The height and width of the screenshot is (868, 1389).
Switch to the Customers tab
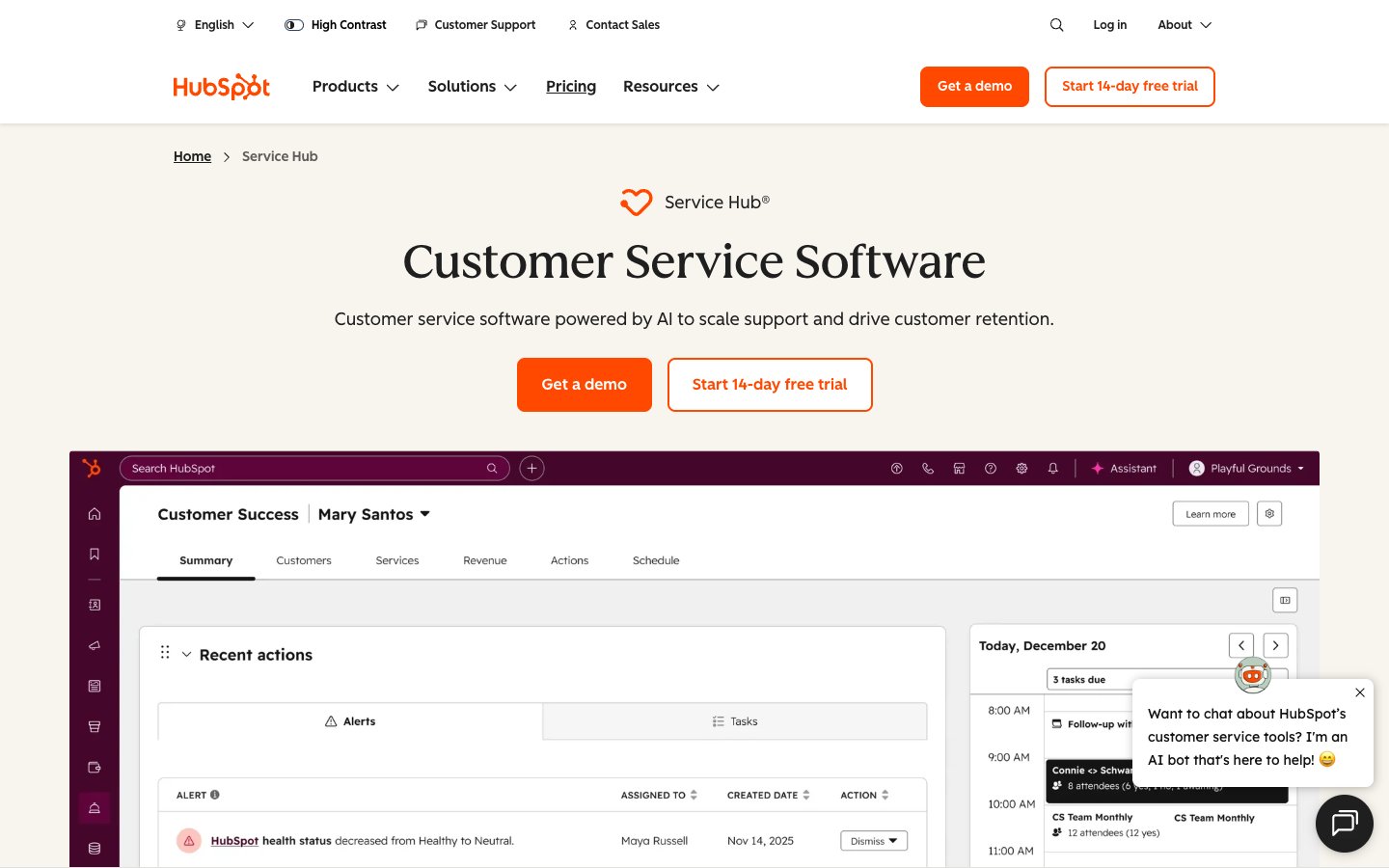pos(304,560)
